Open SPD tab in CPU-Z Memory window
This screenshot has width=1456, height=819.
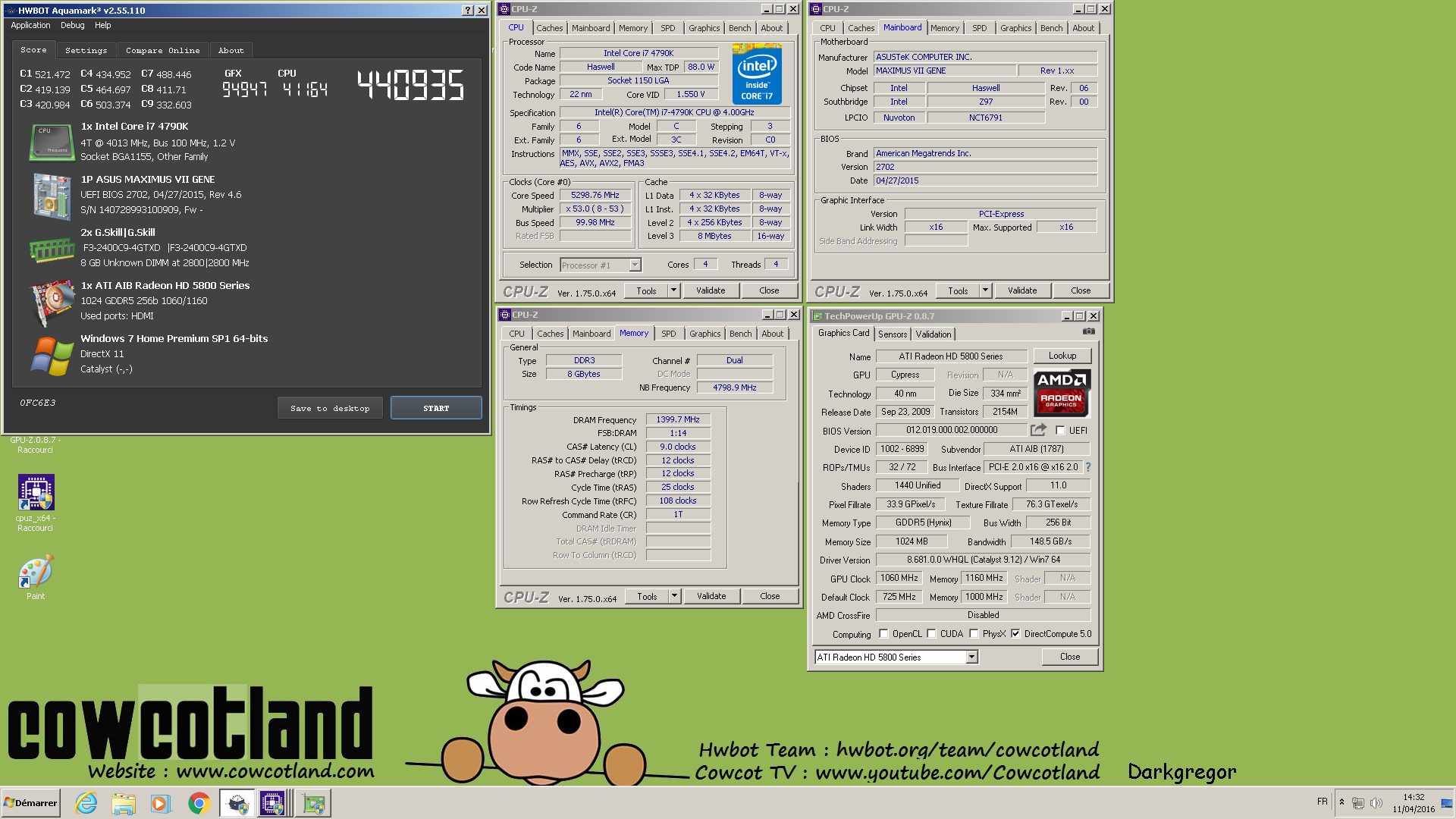669,334
